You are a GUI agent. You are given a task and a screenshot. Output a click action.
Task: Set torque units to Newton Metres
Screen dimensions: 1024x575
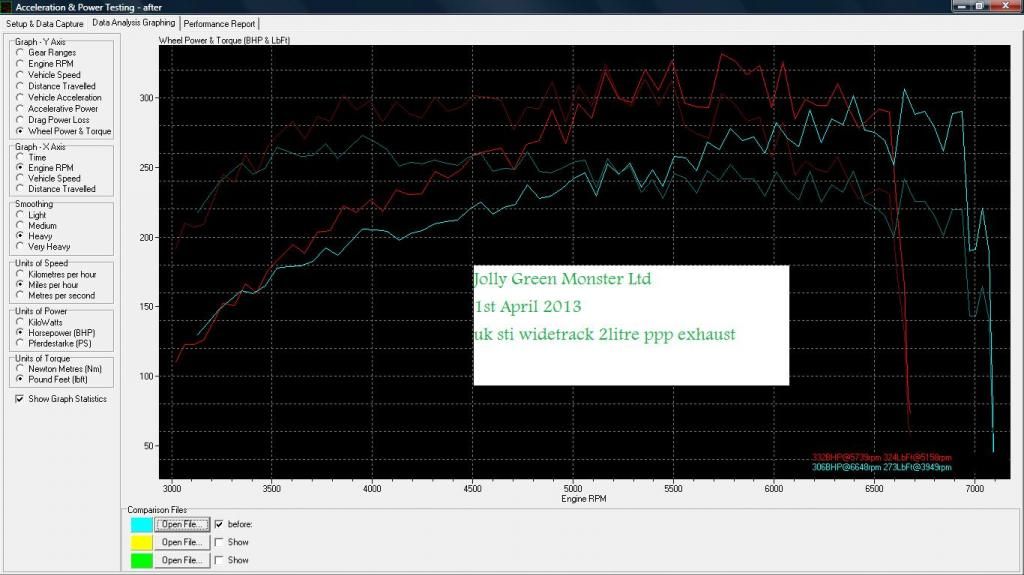[20, 369]
